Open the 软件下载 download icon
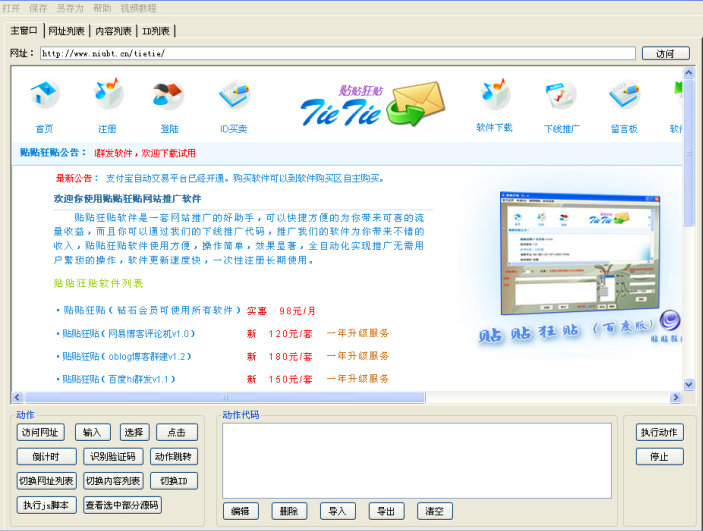The width and height of the screenshot is (703, 531). pos(494,97)
